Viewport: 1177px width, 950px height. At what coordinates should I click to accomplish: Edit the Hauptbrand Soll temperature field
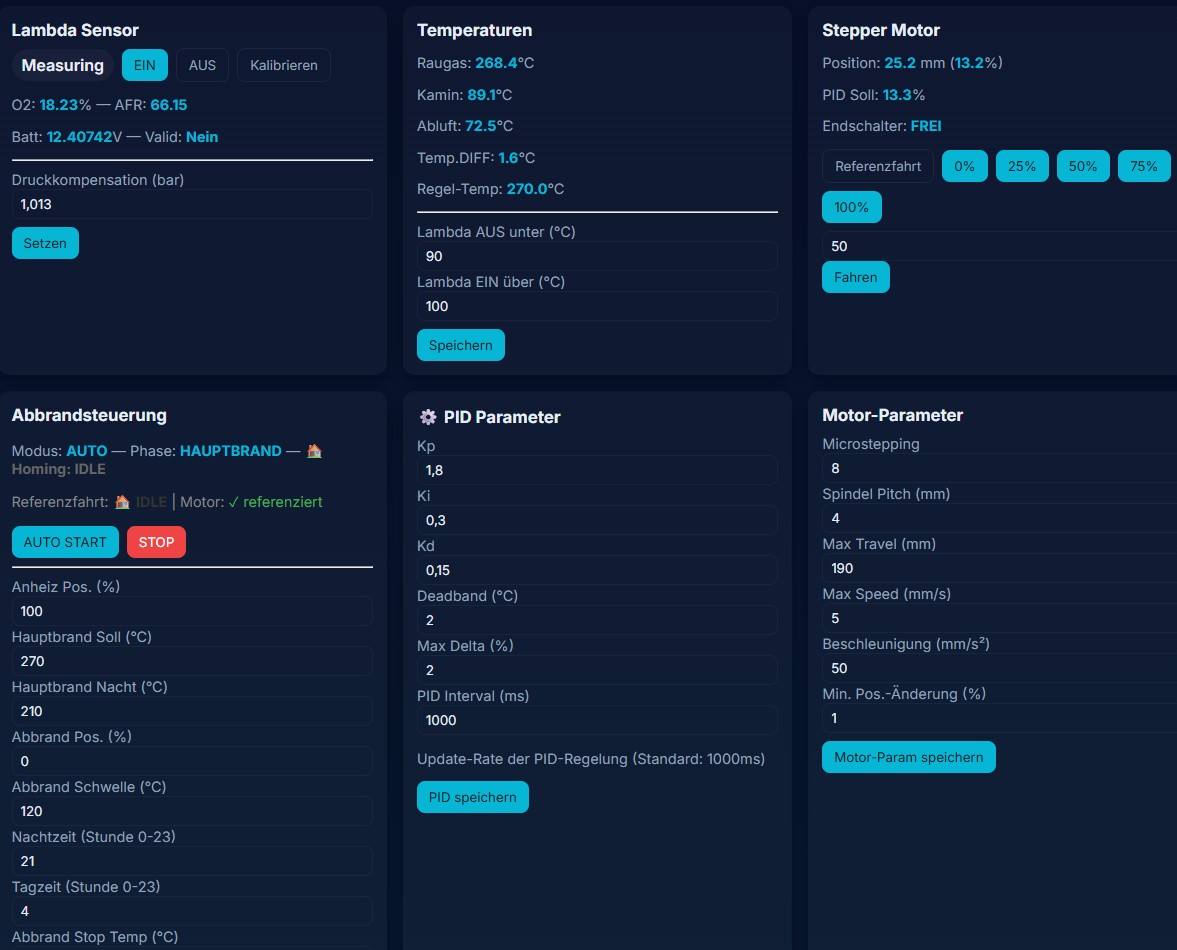coord(191,661)
